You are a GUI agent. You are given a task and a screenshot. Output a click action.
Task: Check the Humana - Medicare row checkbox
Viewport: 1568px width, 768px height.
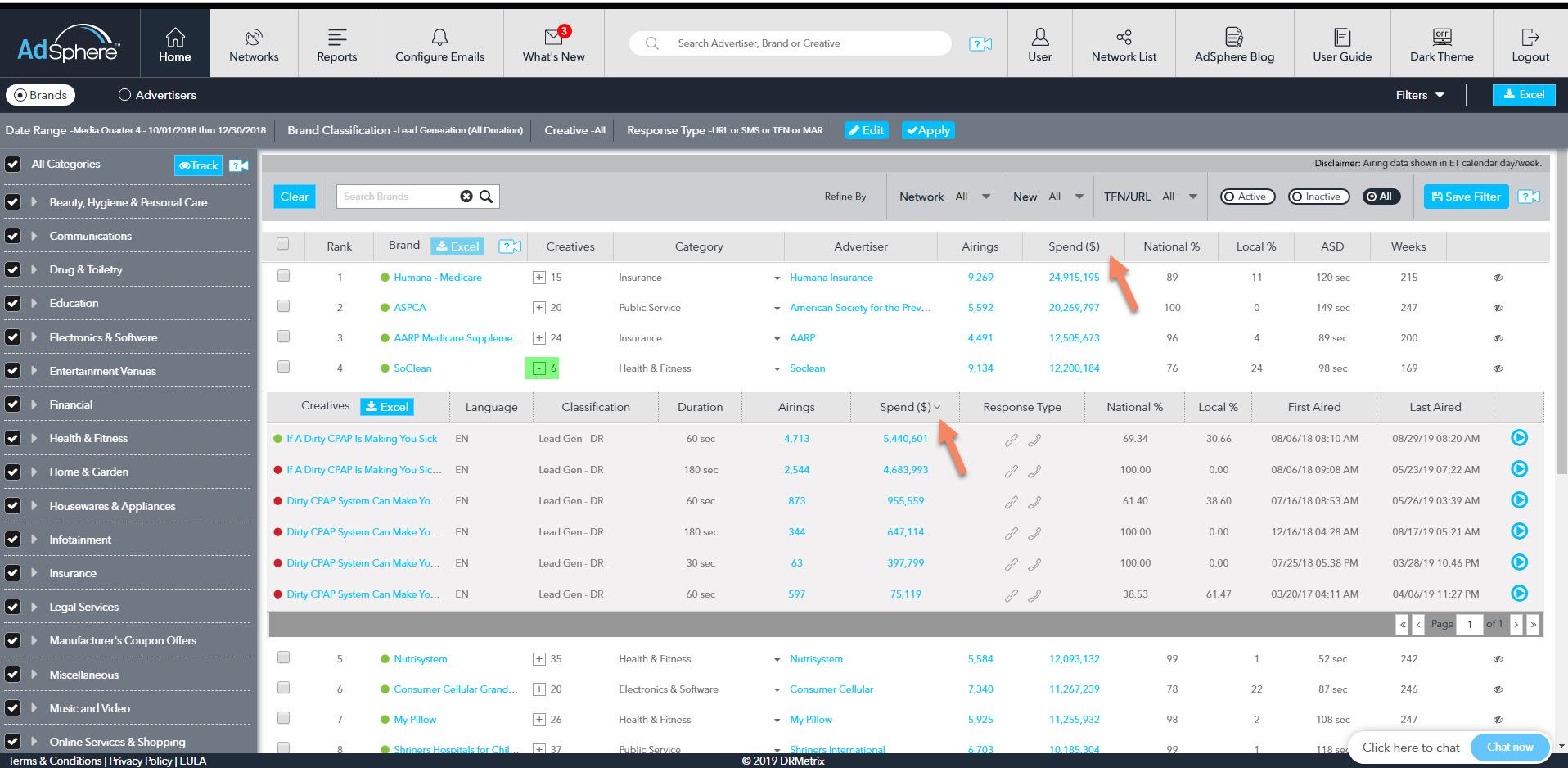283,276
